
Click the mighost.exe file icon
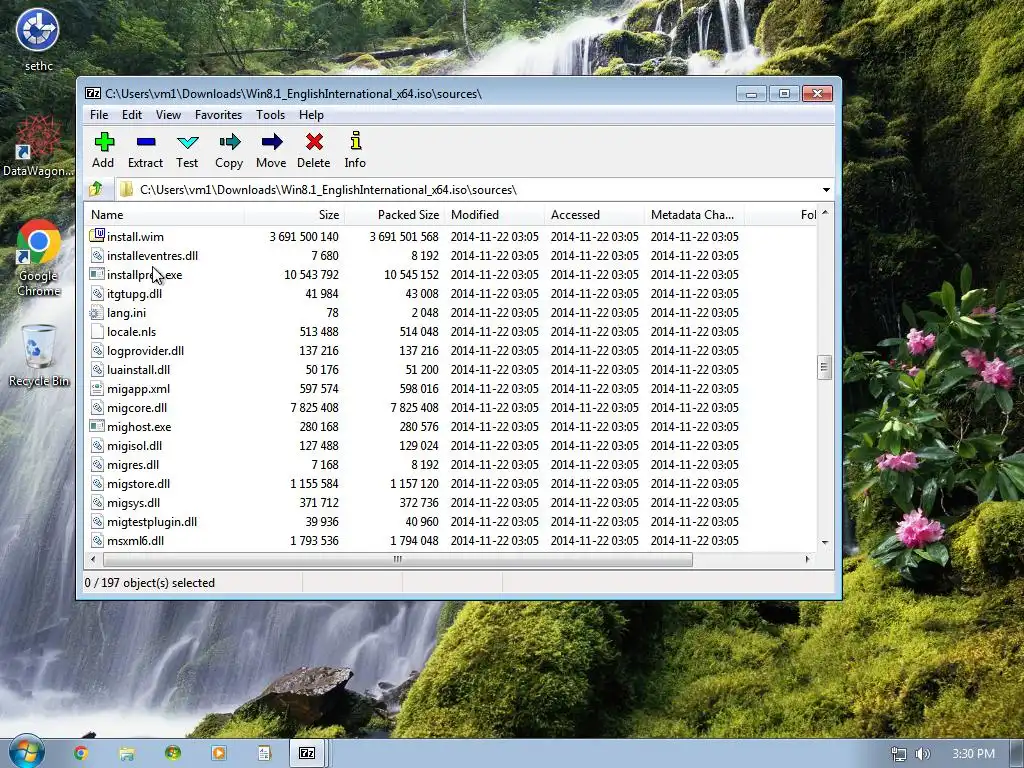(97, 426)
